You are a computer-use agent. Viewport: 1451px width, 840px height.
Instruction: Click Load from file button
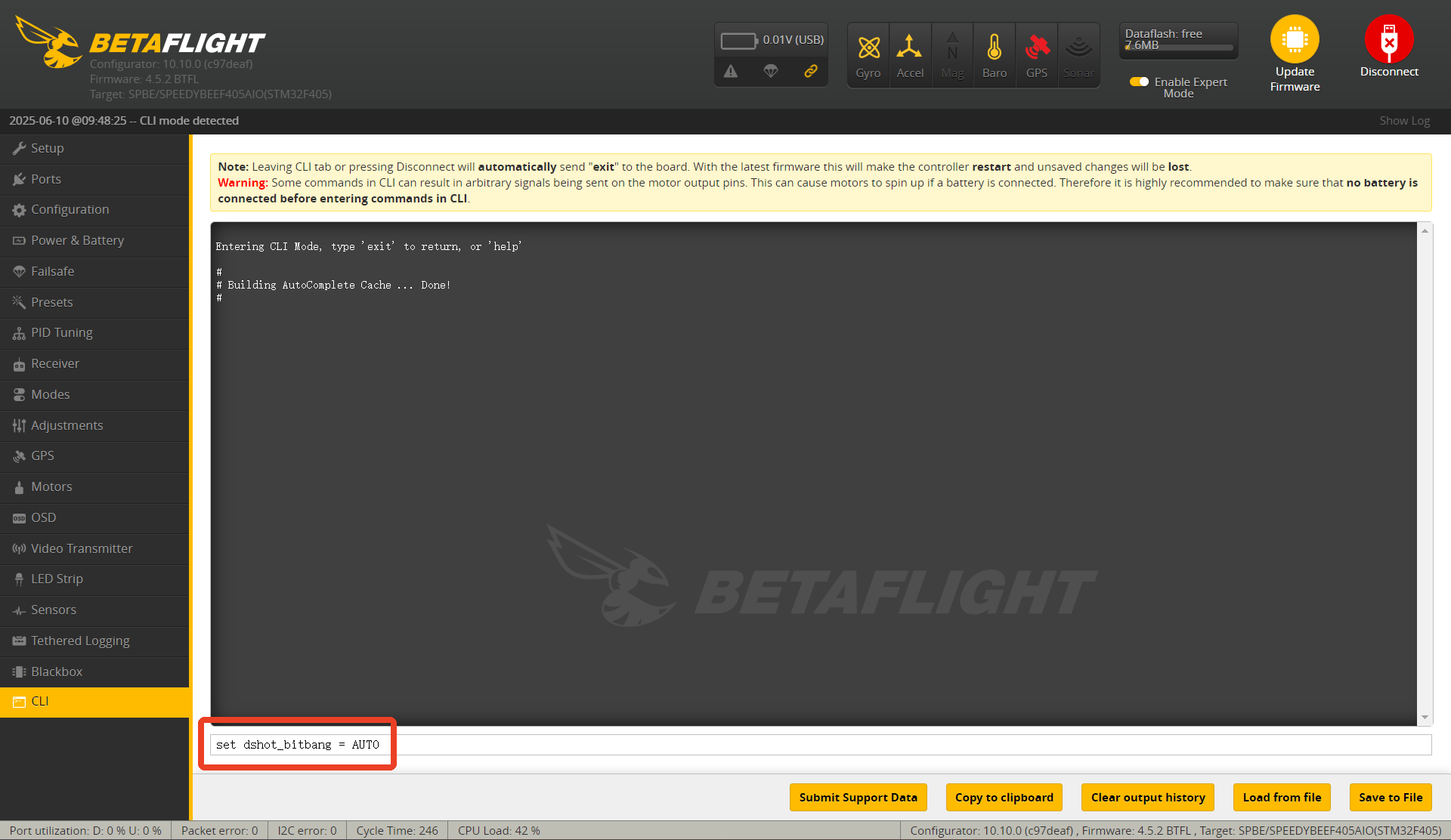click(x=1282, y=797)
